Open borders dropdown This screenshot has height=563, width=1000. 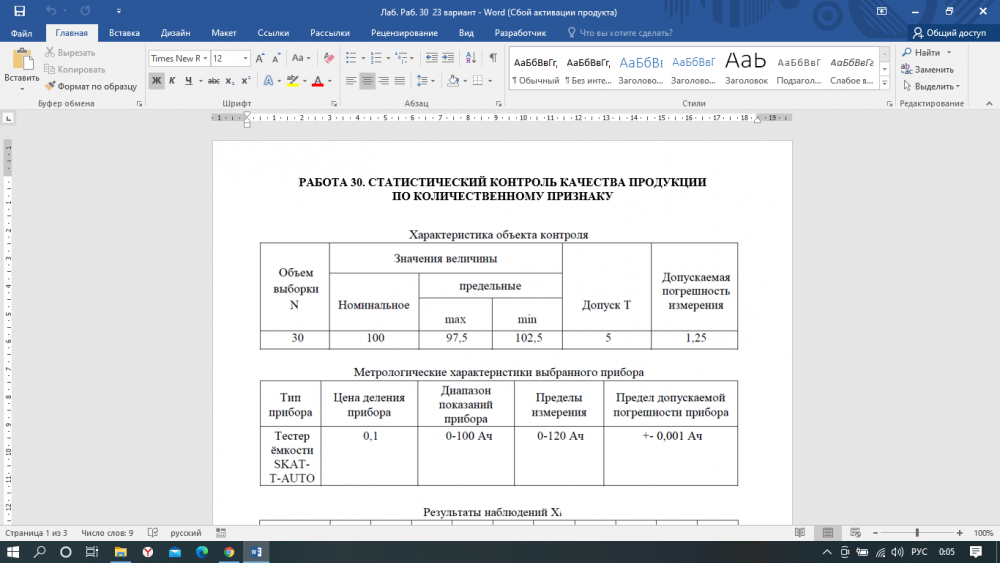click(489, 81)
